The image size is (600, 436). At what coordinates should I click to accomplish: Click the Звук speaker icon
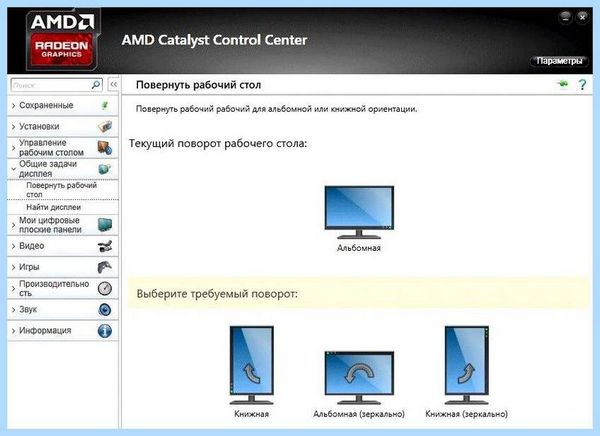(105, 309)
